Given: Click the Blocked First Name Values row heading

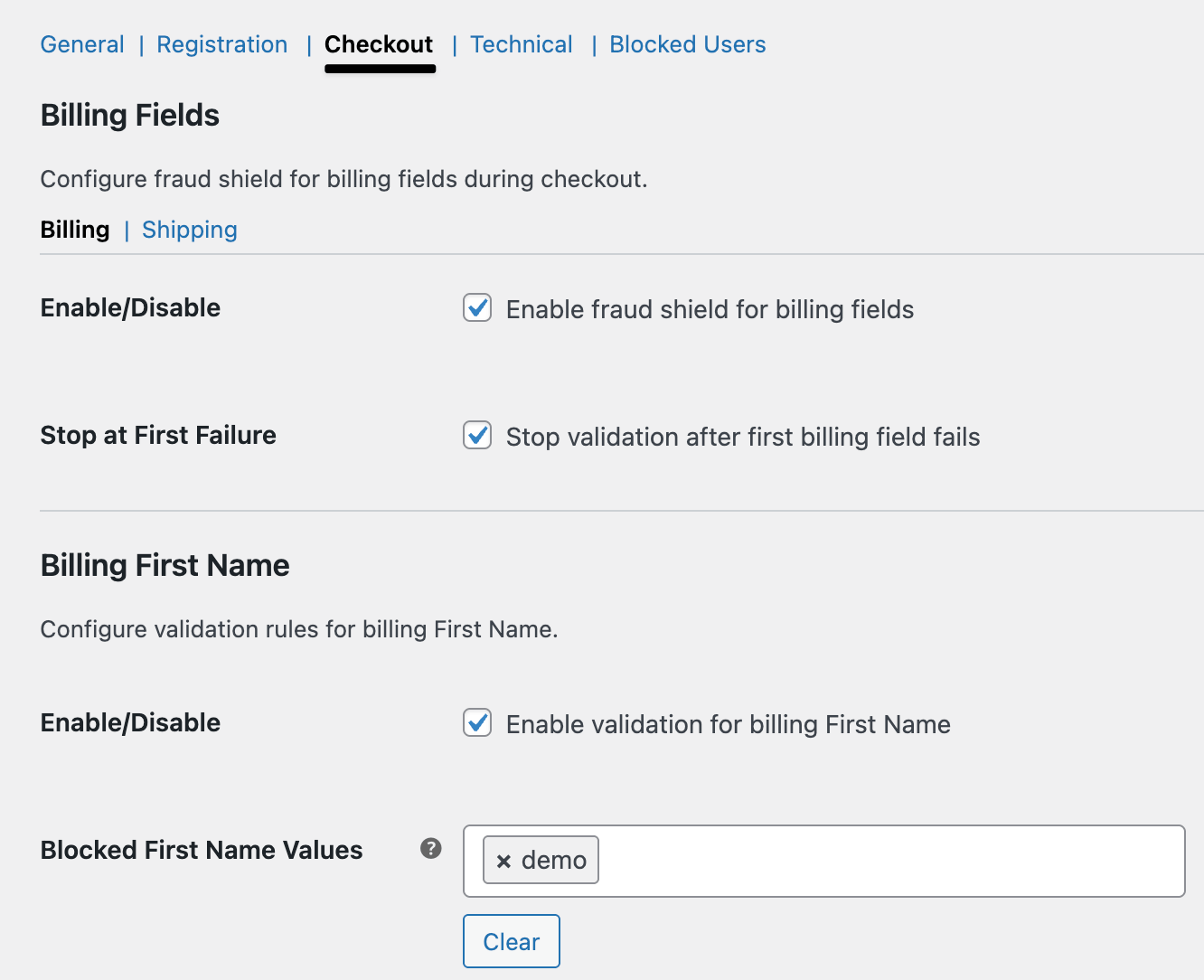Looking at the screenshot, I should click(202, 850).
